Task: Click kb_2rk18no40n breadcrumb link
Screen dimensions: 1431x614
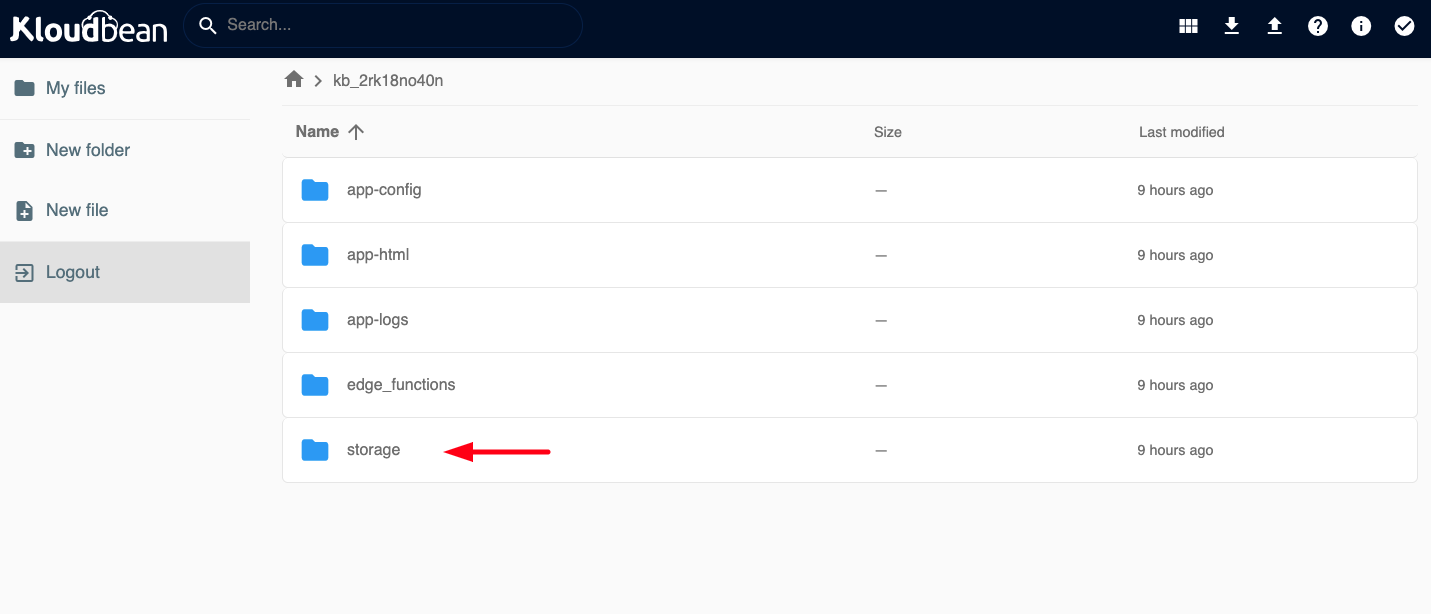Action: 388,81
